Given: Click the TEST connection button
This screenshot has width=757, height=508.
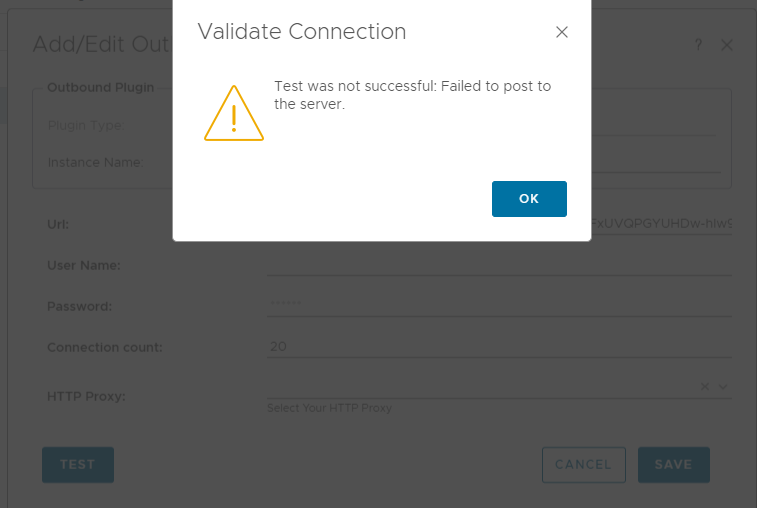Looking at the screenshot, I should click(x=77, y=464).
